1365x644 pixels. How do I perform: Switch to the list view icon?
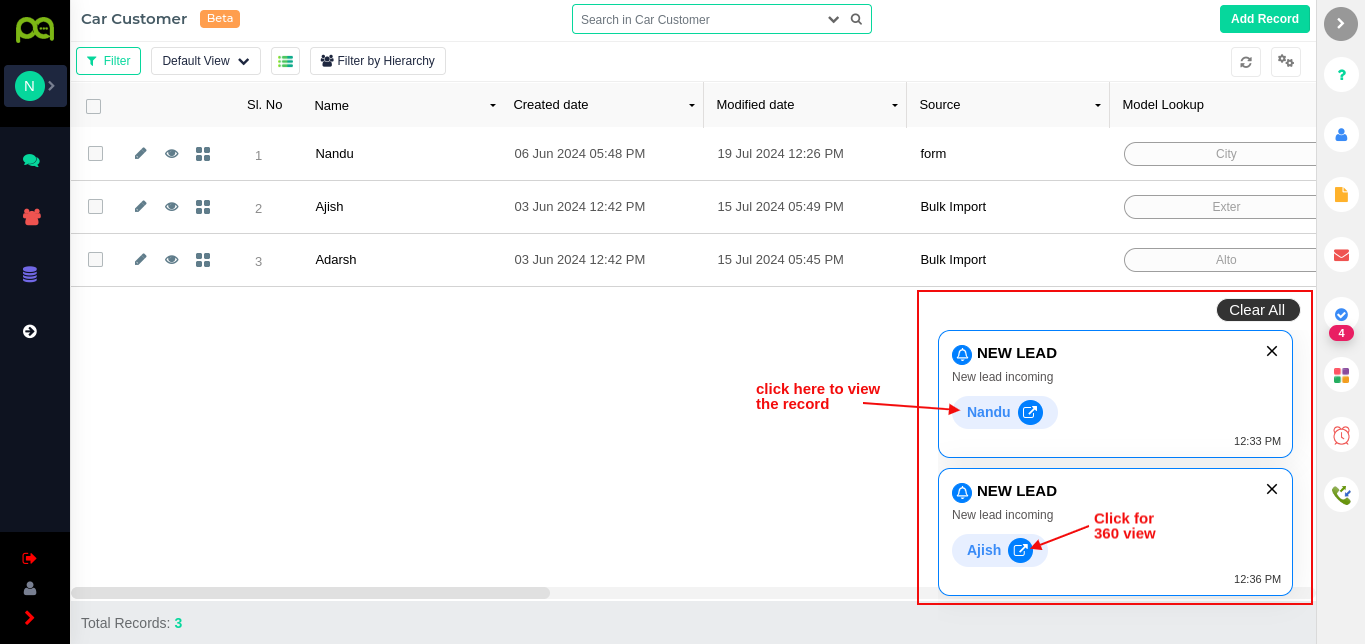pyautogui.click(x=285, y=61)
